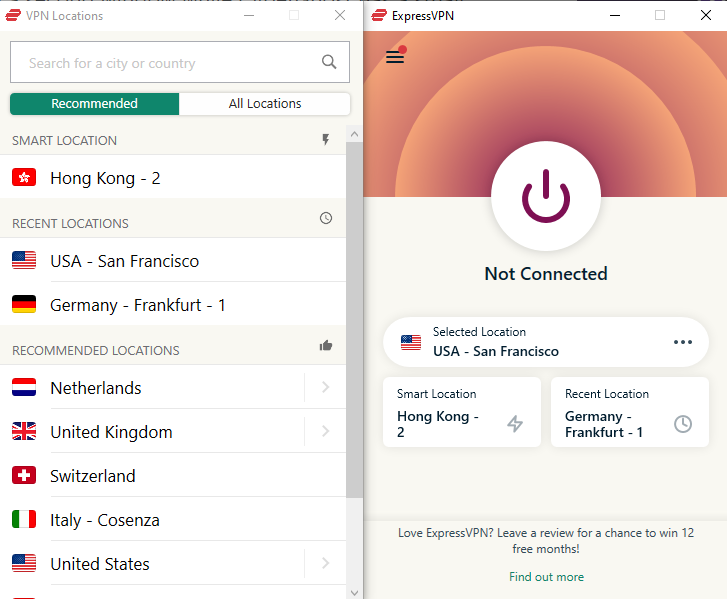Click the Recent Location Germany Frankfurt card

coord(630,412)
